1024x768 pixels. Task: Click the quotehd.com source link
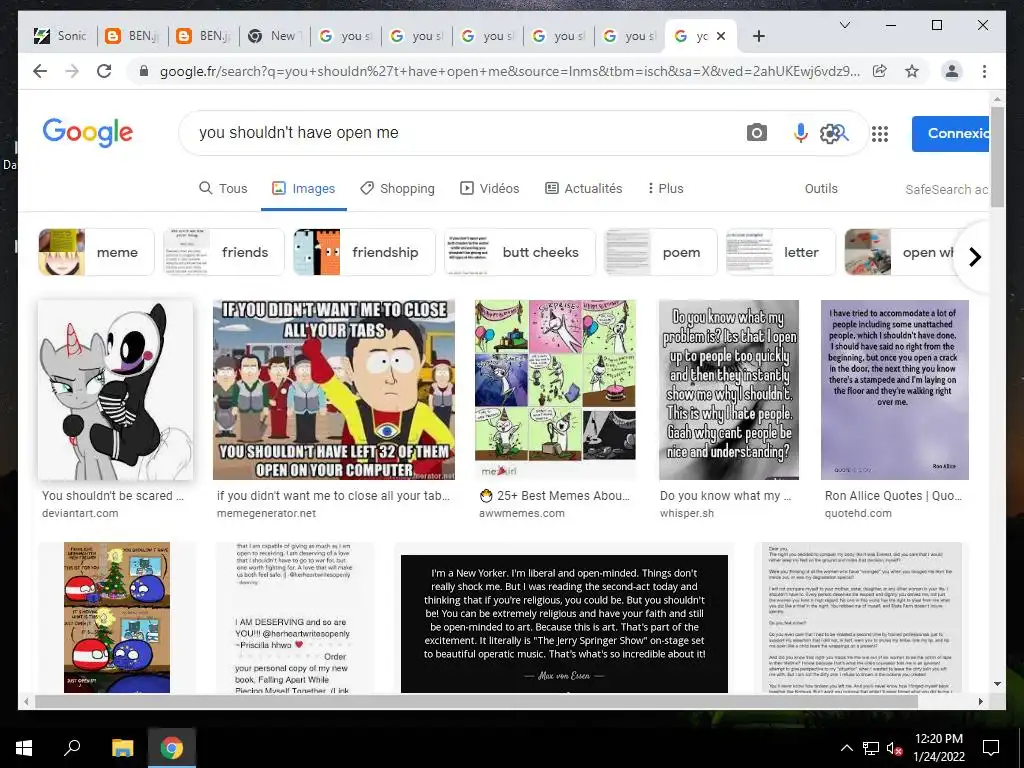click(858, 513)
